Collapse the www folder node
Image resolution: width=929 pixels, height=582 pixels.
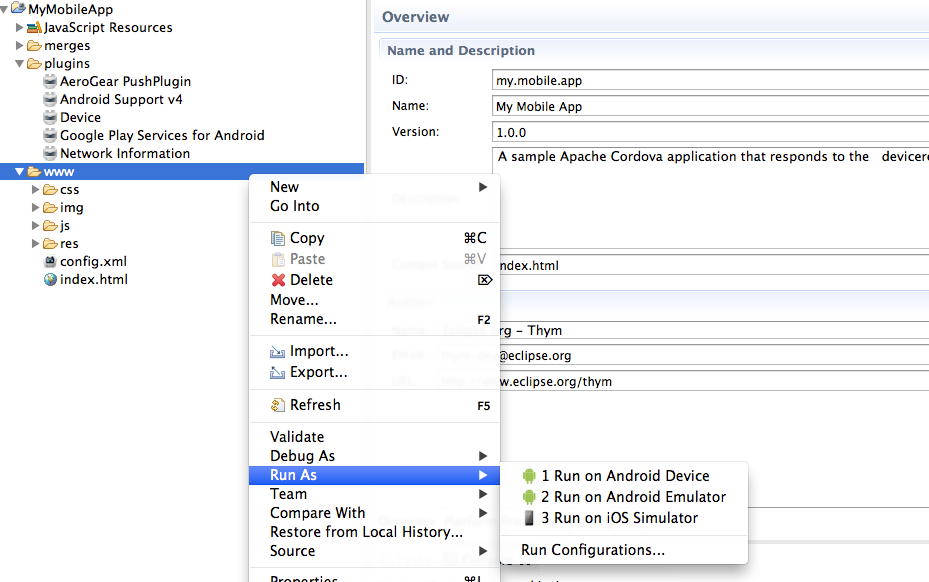20,172
